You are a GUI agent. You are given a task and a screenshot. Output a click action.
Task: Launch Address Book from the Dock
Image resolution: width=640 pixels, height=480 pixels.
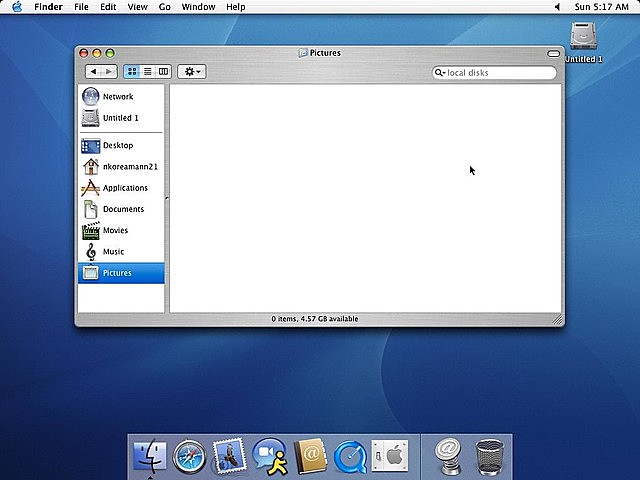pos(310,456)
